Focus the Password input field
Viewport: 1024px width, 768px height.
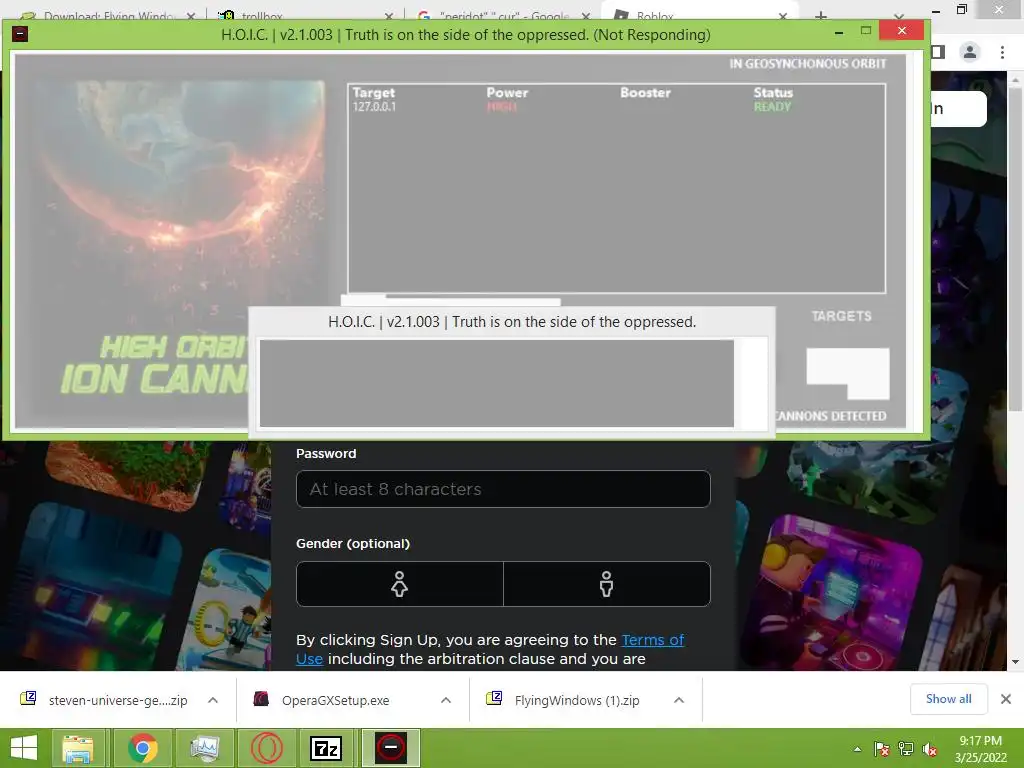coord(503,488)
